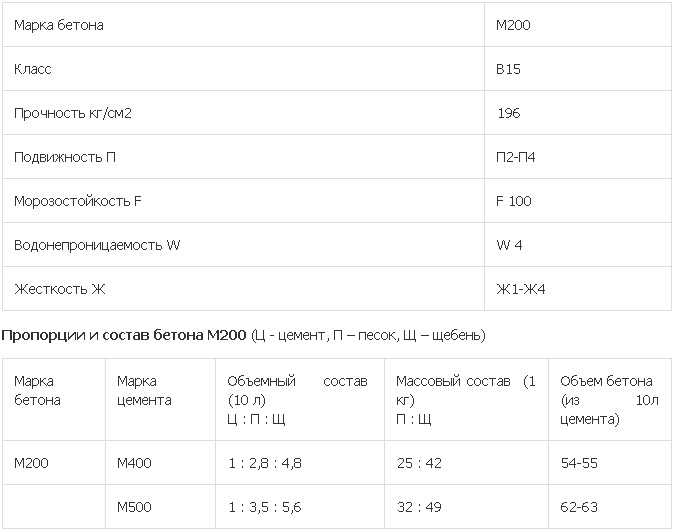Select the strength value 196
675x532 pixels.
coord(509,113)
